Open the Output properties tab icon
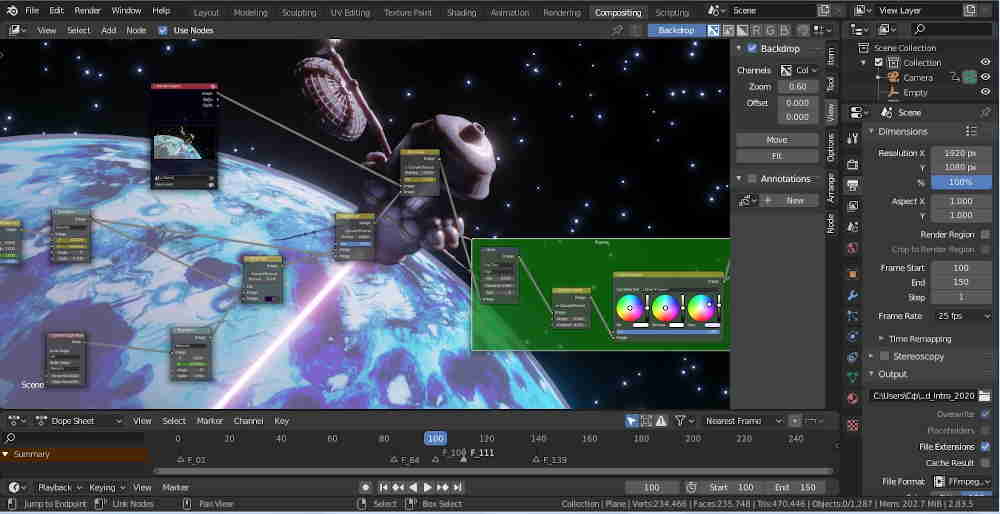 click(x=852, y=184)
